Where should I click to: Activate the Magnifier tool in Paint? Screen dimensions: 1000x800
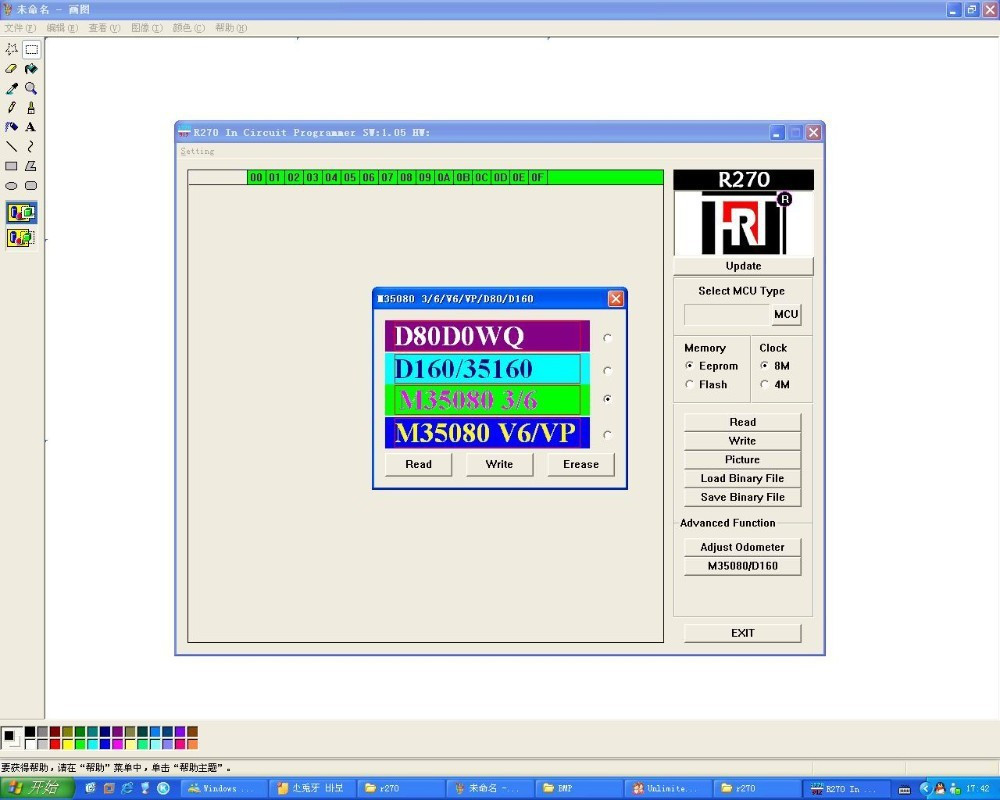point(31,88)
